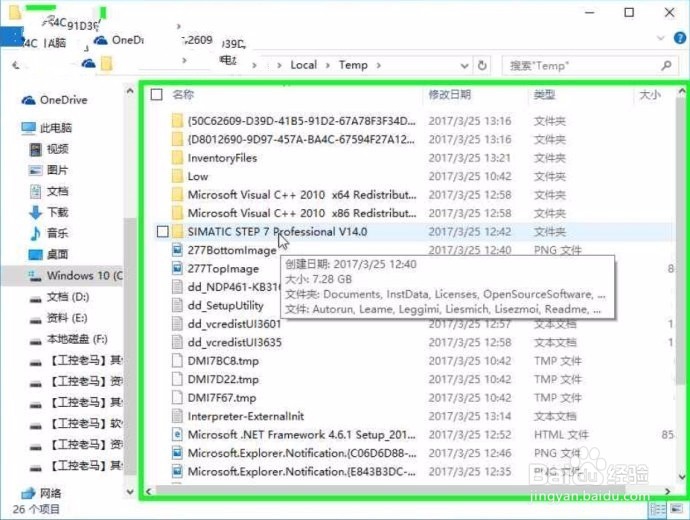Screen dimensions: 690x520
Task: Switch to large icons view in the status bar
Action: click(x=676, y=509)
